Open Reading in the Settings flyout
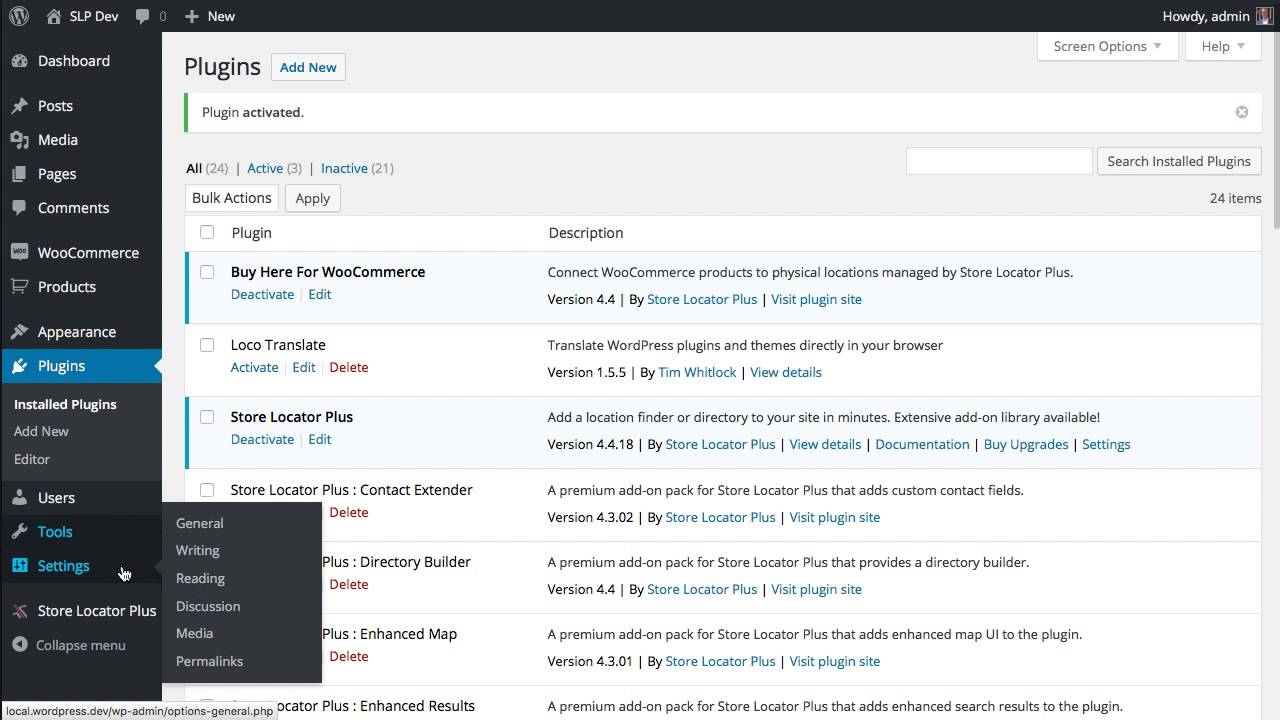The image size is (1280, 720). tap(200, 578)
